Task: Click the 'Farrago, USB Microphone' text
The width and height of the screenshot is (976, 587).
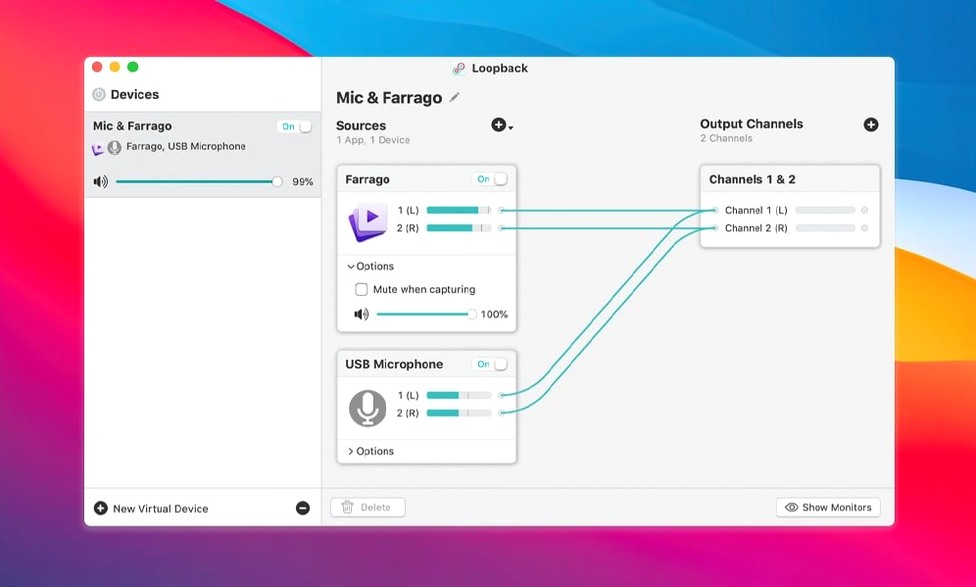Action: tap(185, 146)
